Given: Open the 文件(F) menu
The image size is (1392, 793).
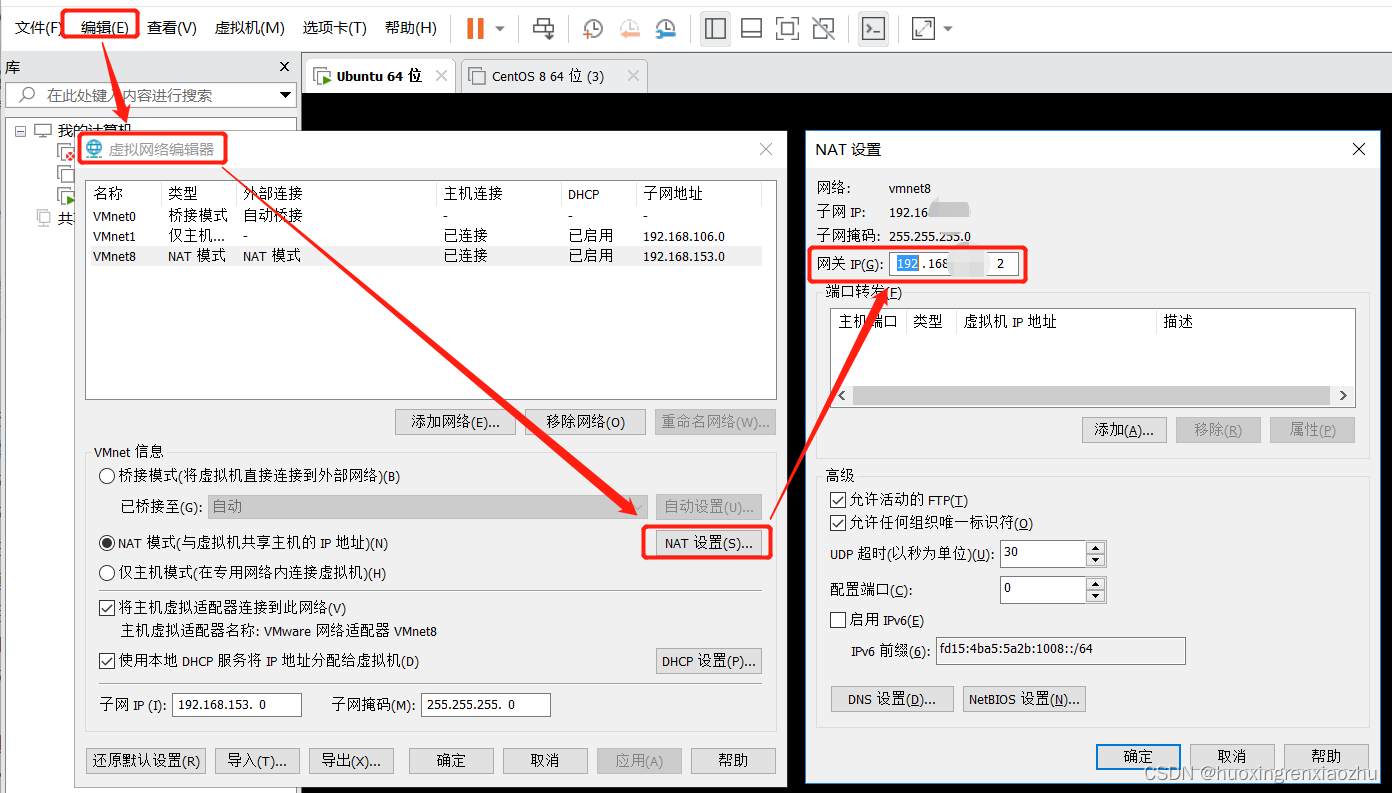Looking at the screenshot, I should (x=39, y=28).
